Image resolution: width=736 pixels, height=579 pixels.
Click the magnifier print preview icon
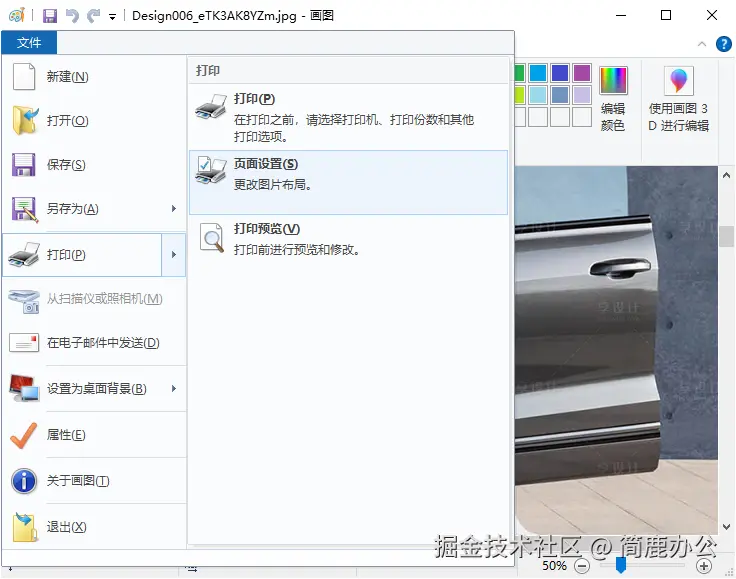click(x=212, y=237)
